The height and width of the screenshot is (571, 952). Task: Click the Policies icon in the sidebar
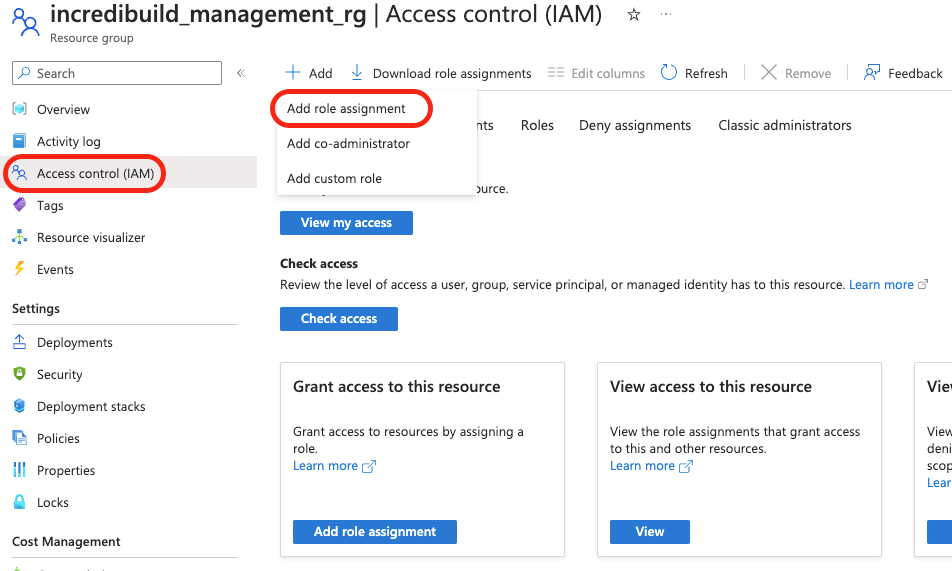click(19, 438)
